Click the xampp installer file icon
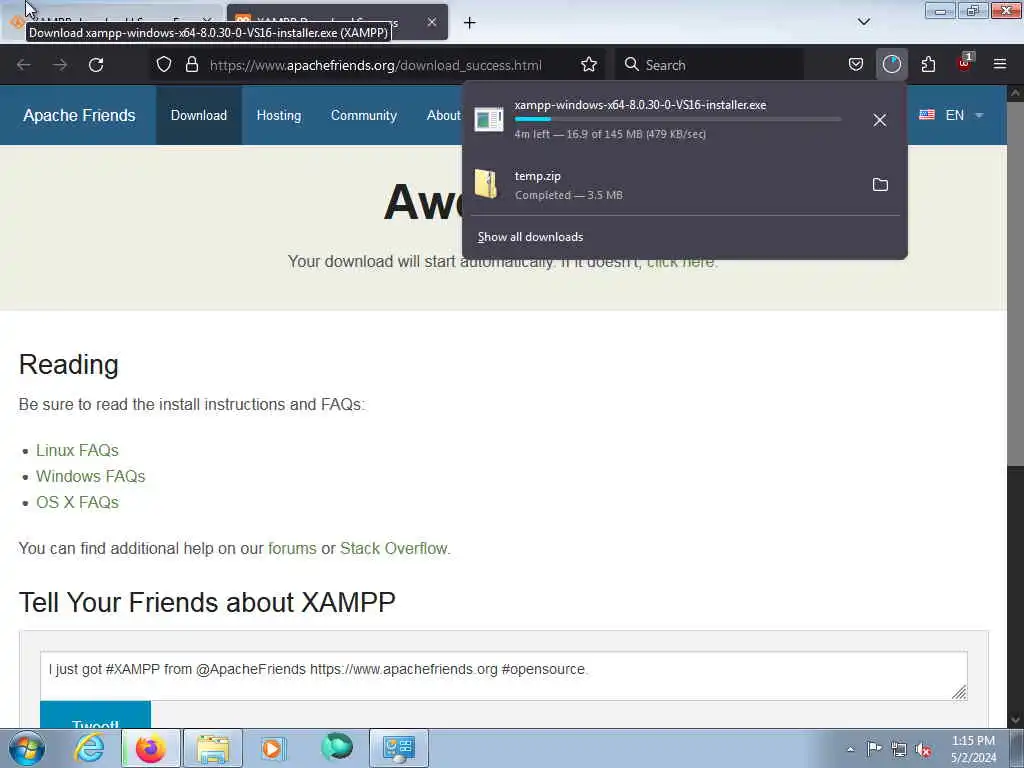This screenshot has height=768, width=1024. tap(488, 120)
